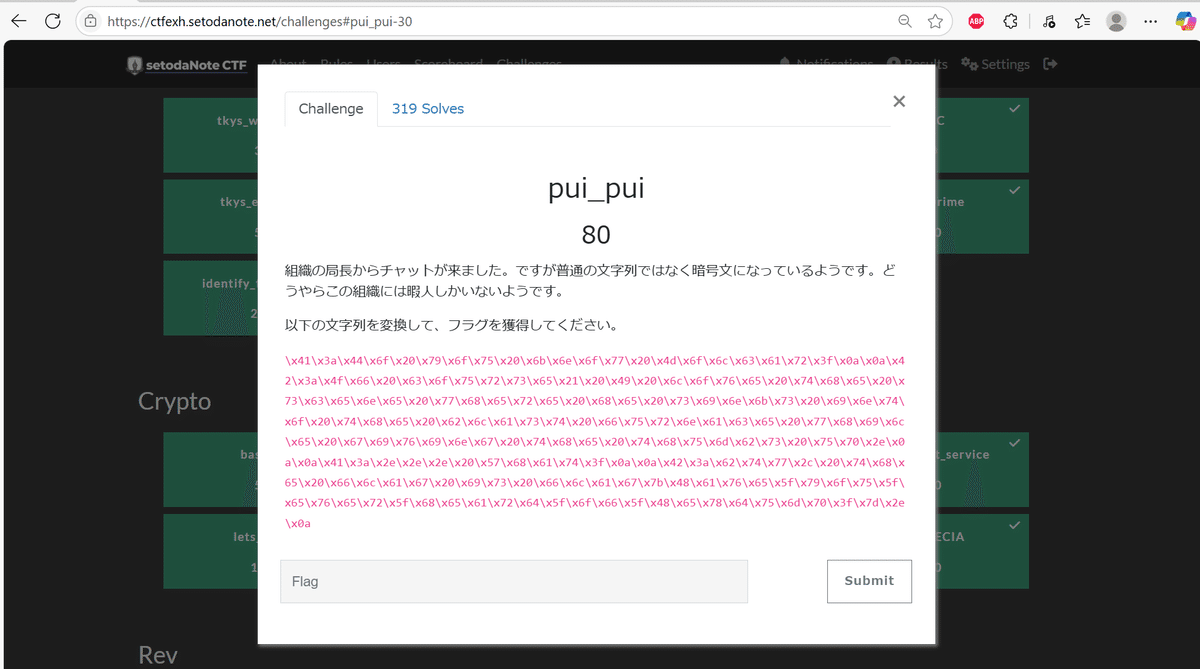
Task: Open Settings from the site navbar
Action: [995, 63]
